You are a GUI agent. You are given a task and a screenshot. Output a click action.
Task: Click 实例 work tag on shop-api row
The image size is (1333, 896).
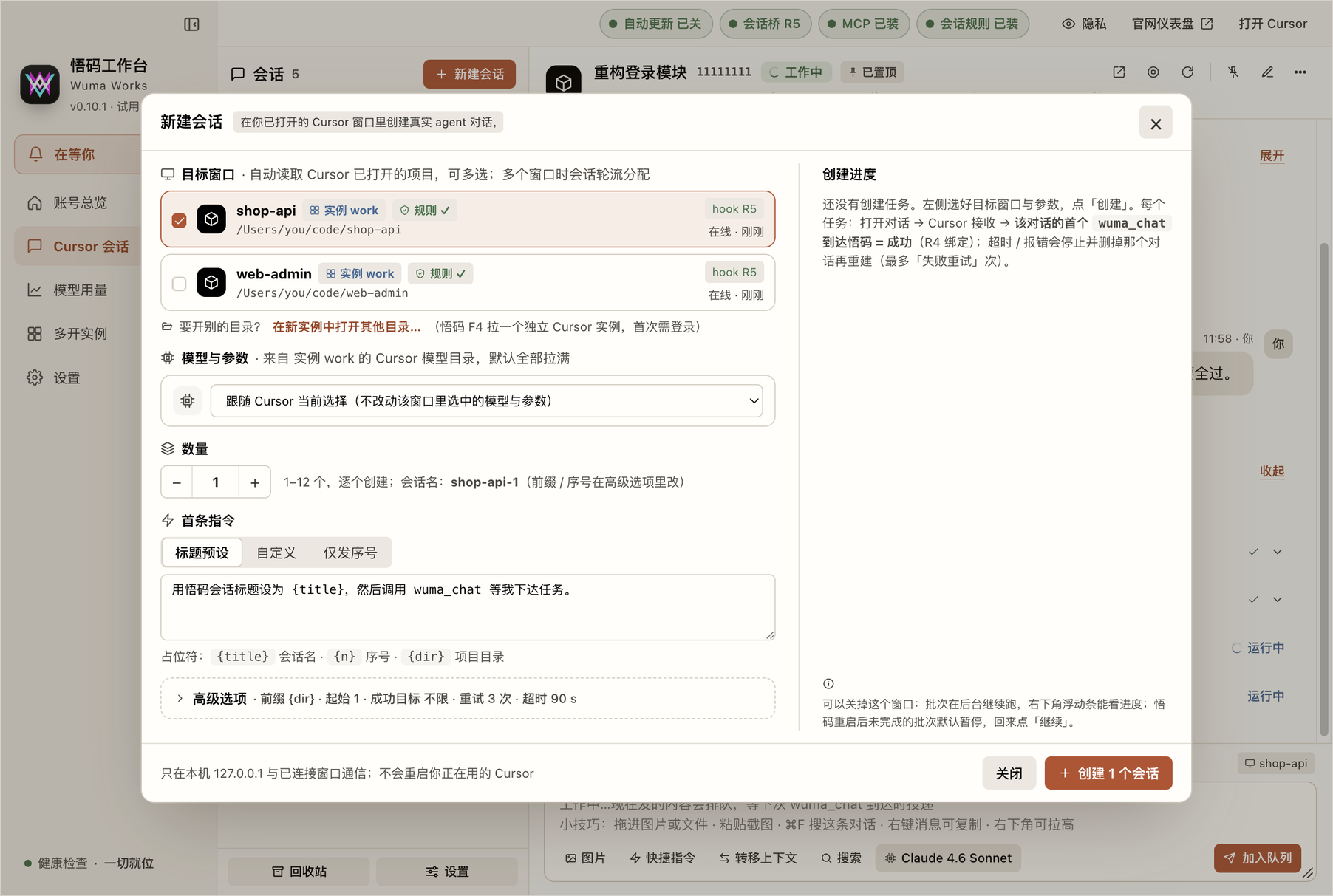[344, 211]
